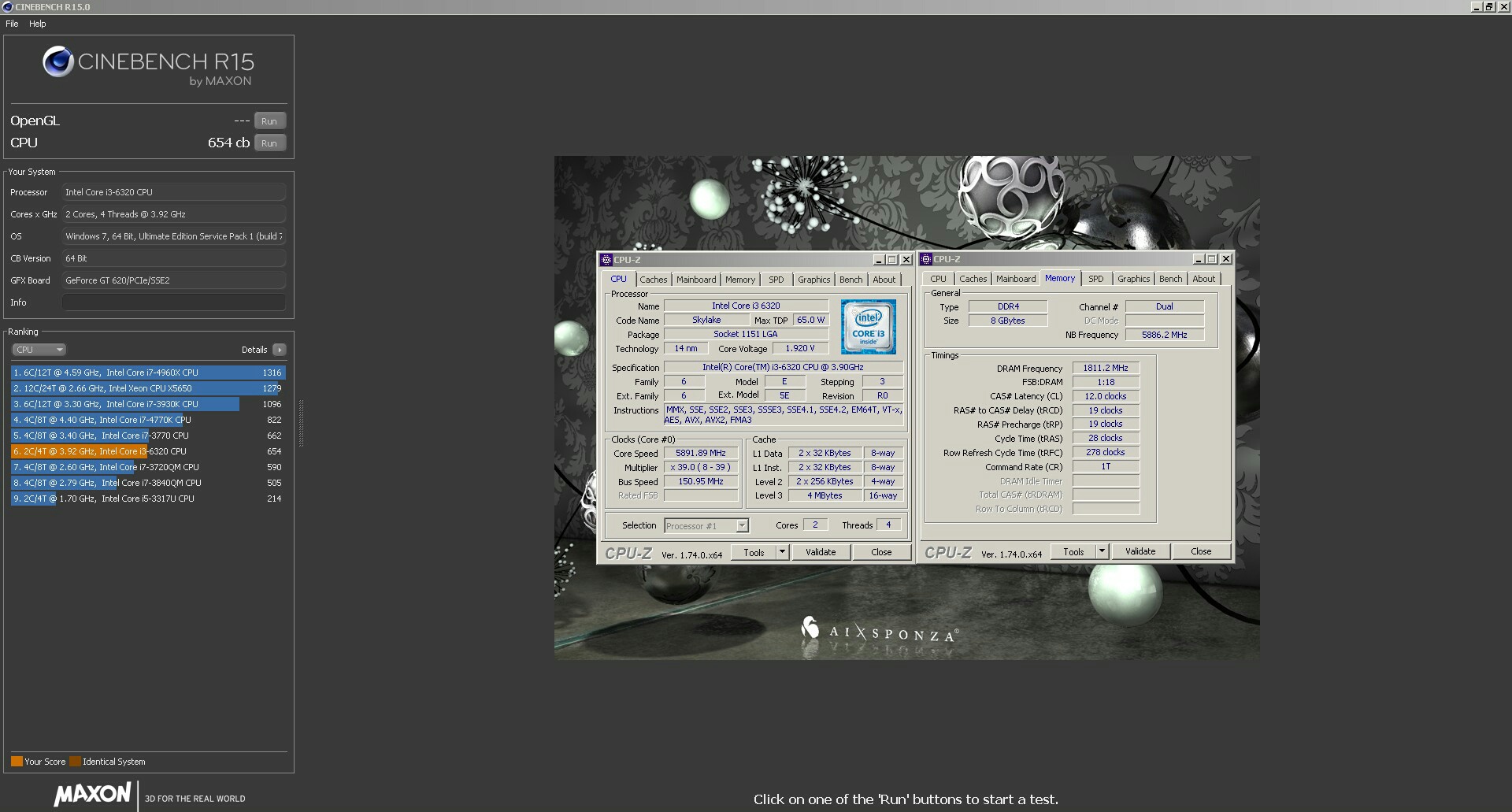This screenshot has height=812, width=1512.
Task: Open About tab in right CPU-Z window
Action: click(x=1204, y=279)
